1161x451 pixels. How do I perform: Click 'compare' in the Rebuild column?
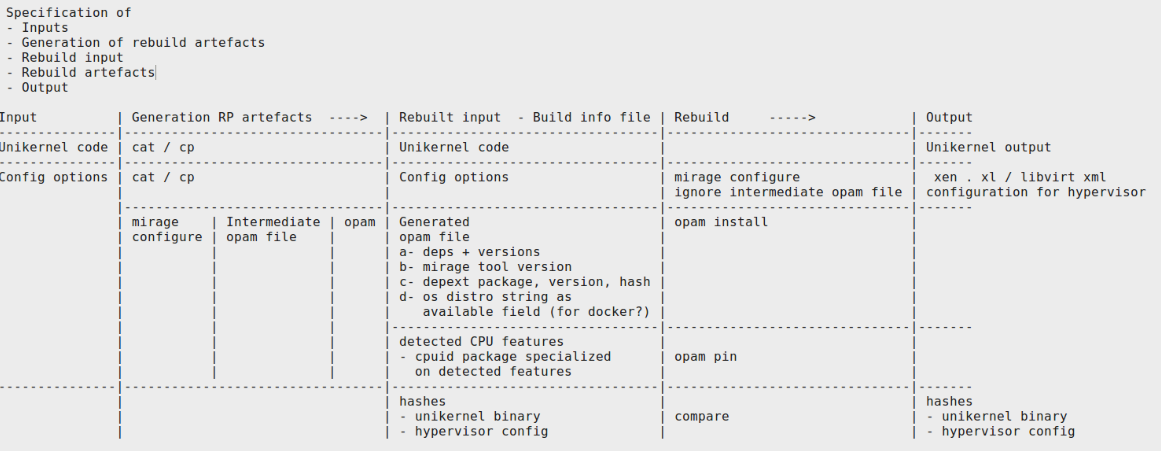tap(701, 416)
